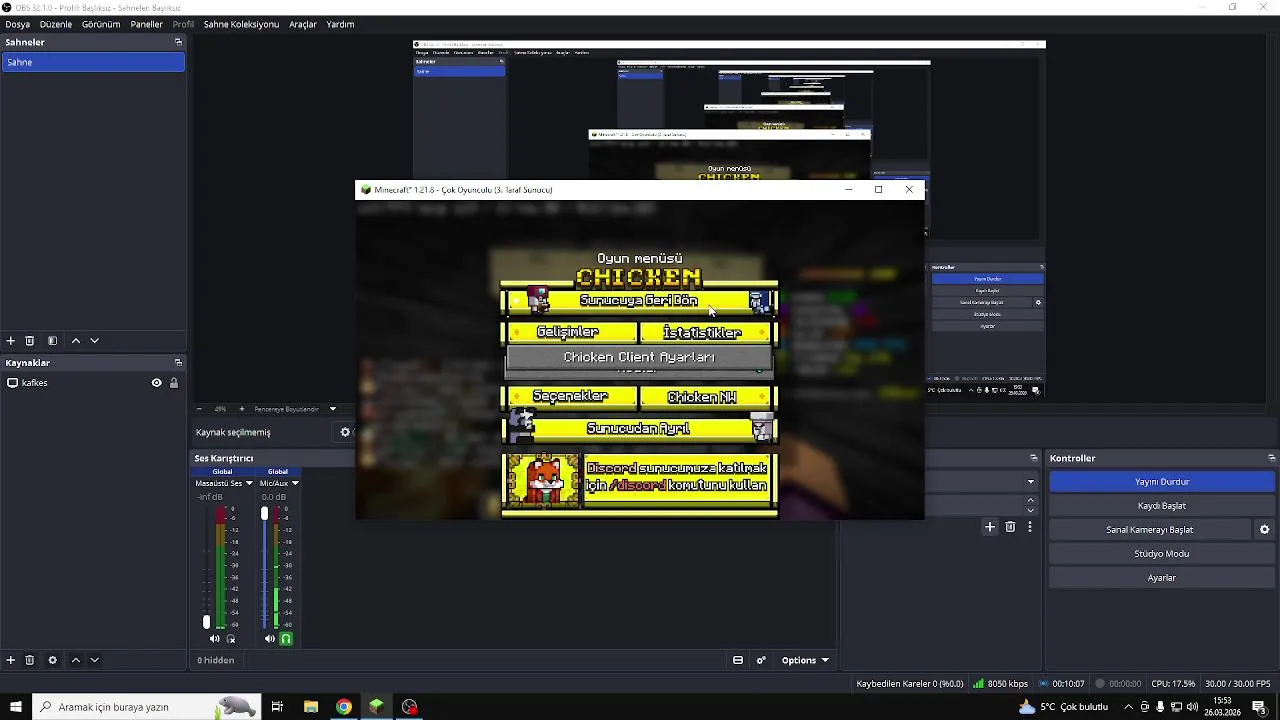Remove transition with trash icon
The height and width of the screenshot is (720, 1280).
point(1010,527)
